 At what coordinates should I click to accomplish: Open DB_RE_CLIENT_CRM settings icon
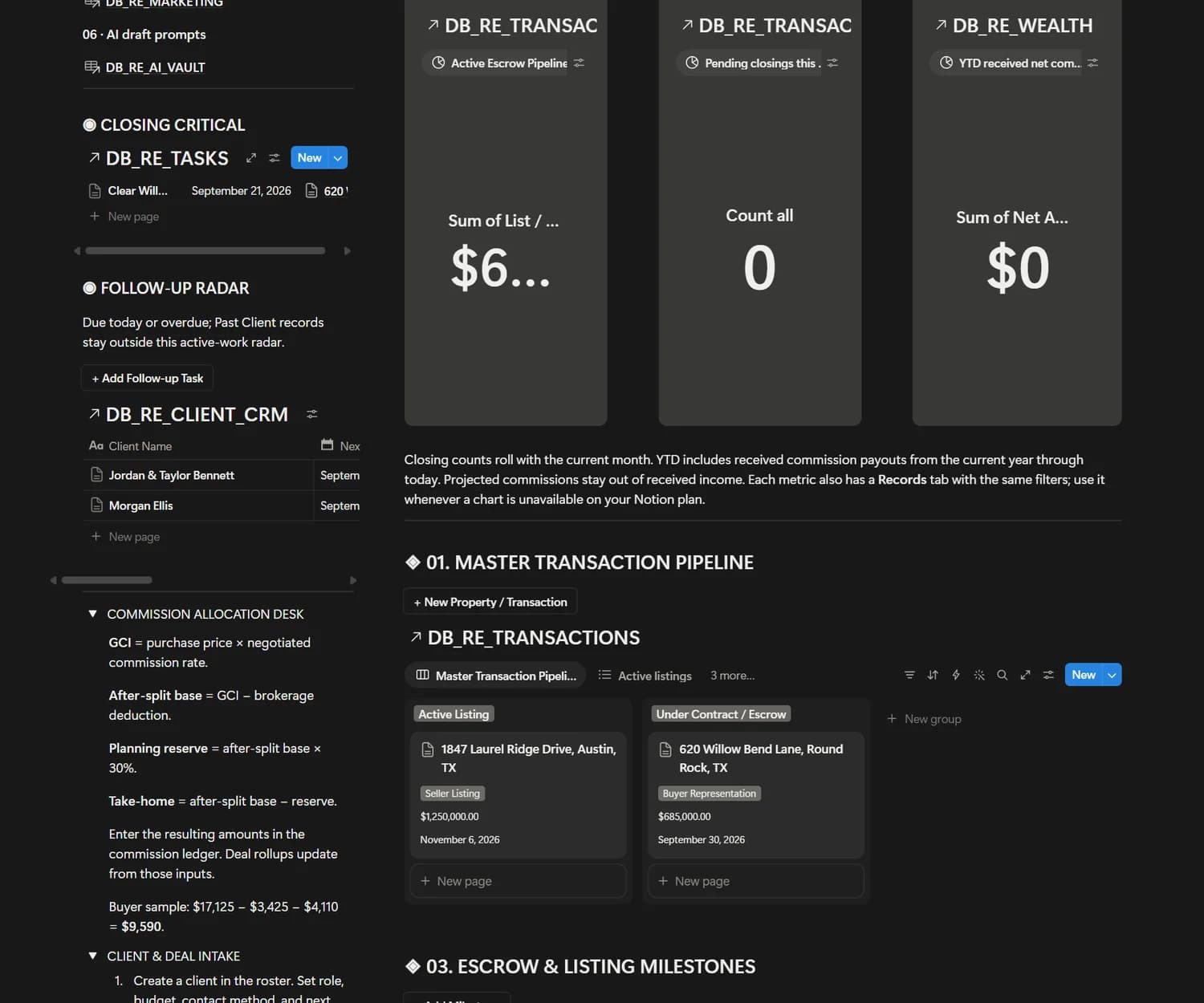click(312, 414)
